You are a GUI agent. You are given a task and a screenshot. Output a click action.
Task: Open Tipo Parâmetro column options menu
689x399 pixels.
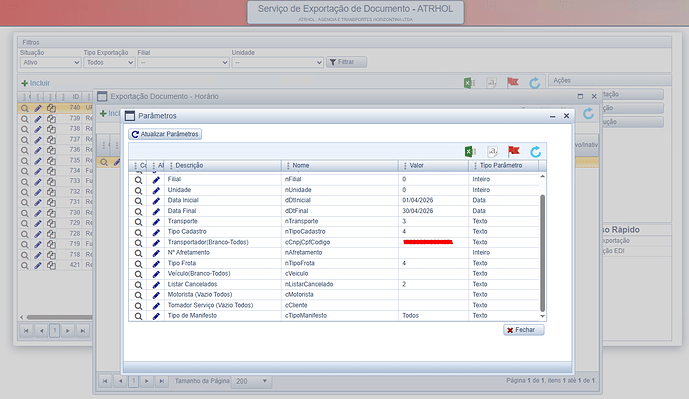click(475, 166)
